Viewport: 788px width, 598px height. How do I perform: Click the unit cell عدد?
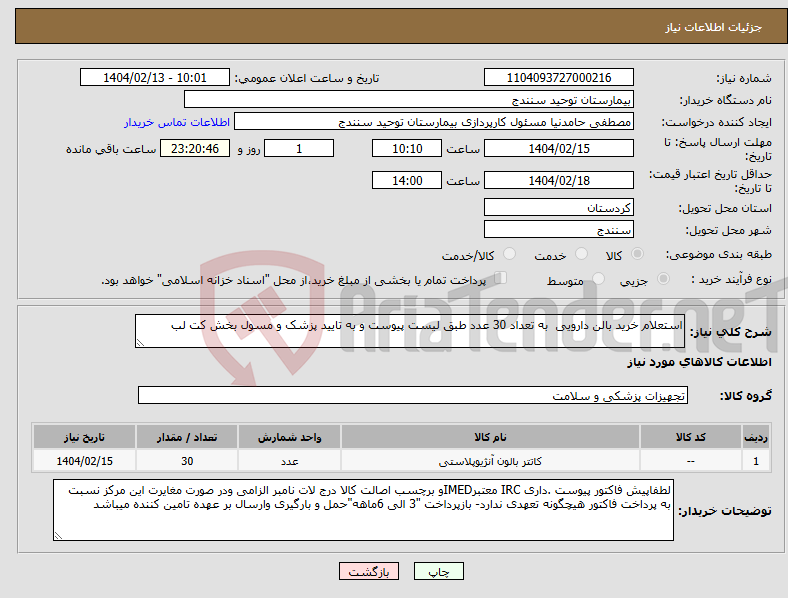point(289,461)
